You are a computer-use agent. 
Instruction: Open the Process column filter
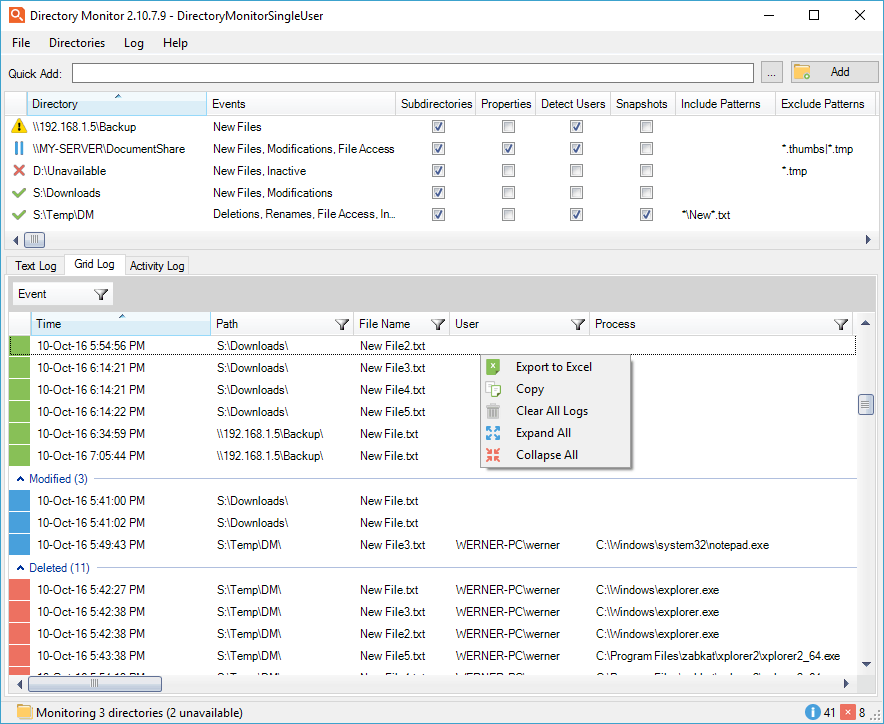[841, 324]
